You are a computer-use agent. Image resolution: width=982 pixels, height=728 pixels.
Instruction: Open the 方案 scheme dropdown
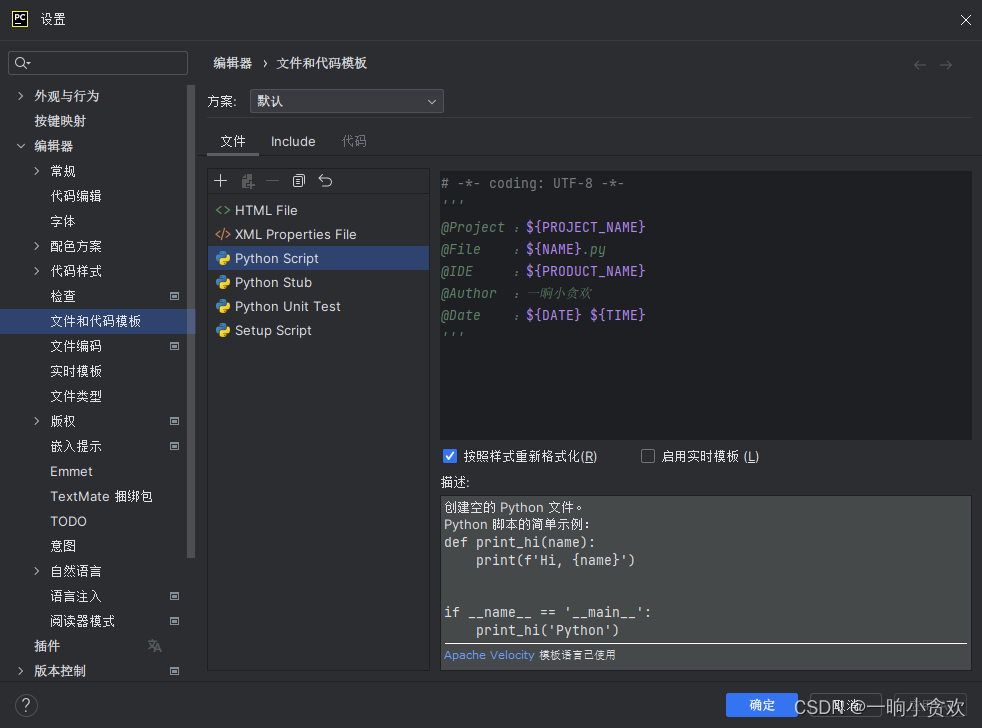(x=346, y=101)
